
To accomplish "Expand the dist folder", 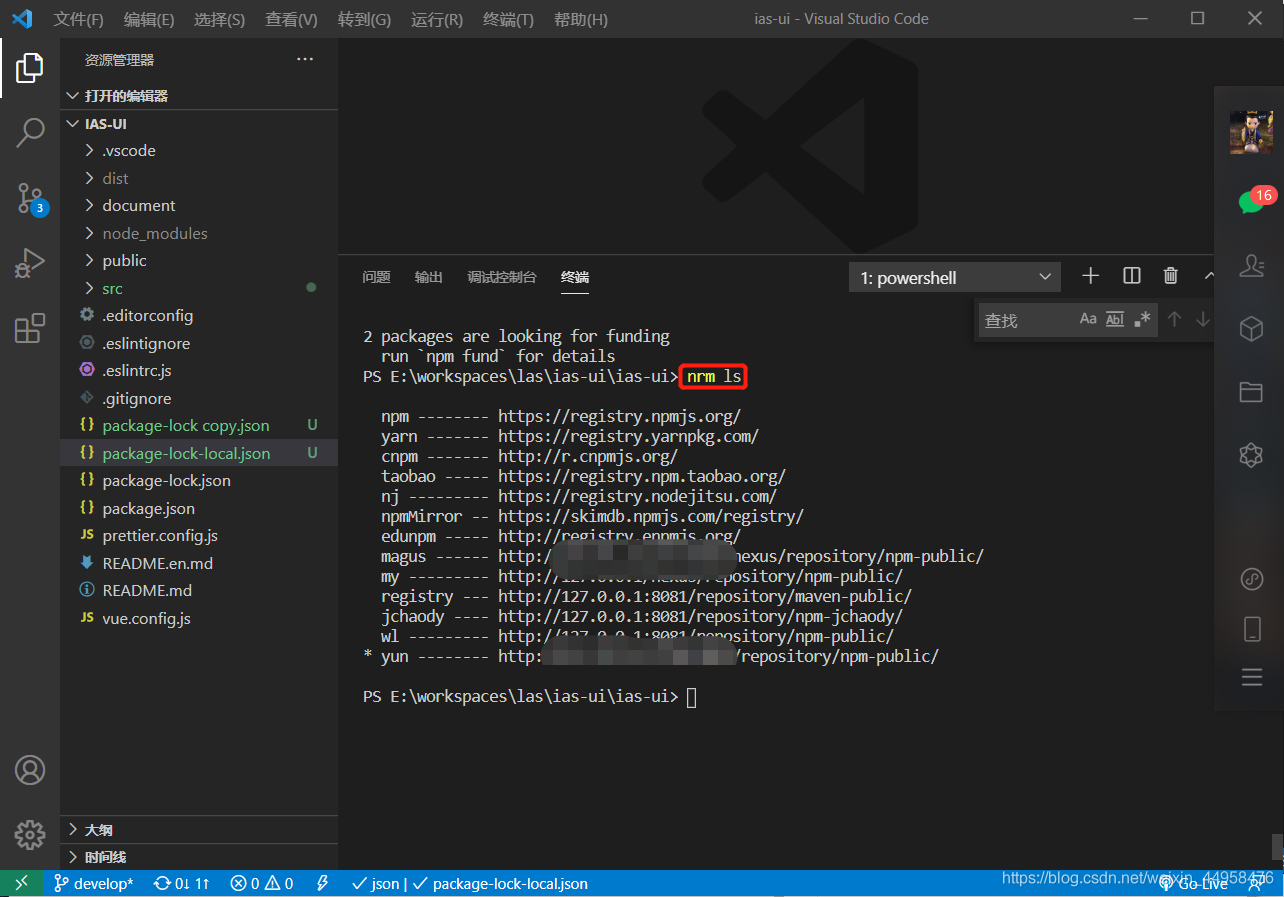I will click(199, 178).
